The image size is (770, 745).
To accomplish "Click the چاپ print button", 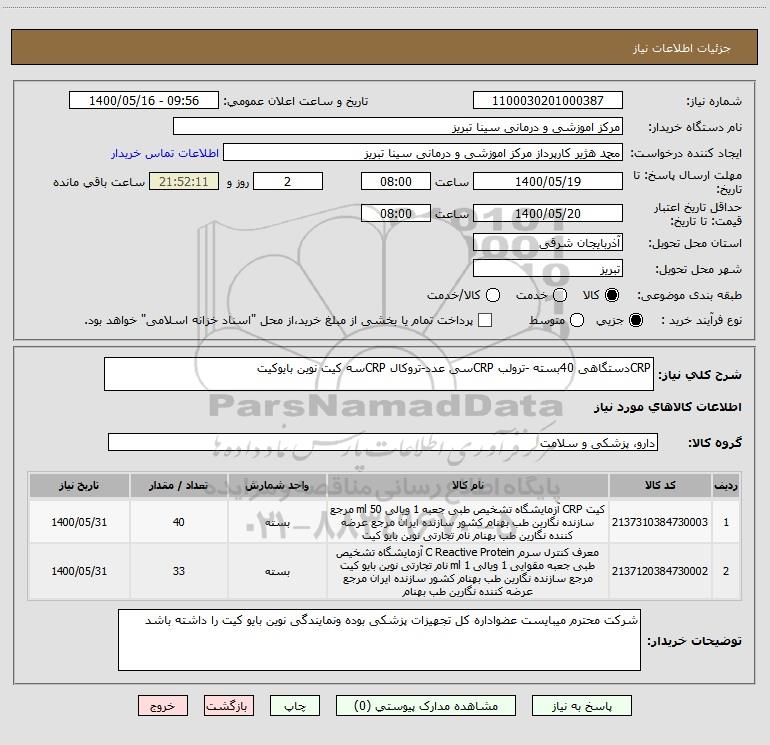I will [295, 706].
